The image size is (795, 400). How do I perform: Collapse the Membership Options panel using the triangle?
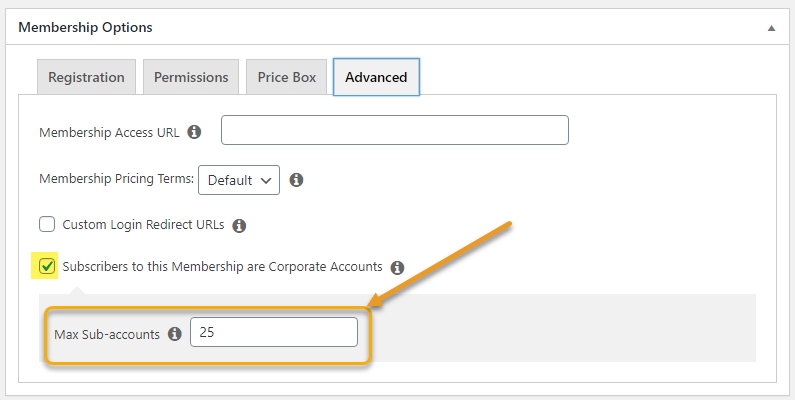[771, 28]
